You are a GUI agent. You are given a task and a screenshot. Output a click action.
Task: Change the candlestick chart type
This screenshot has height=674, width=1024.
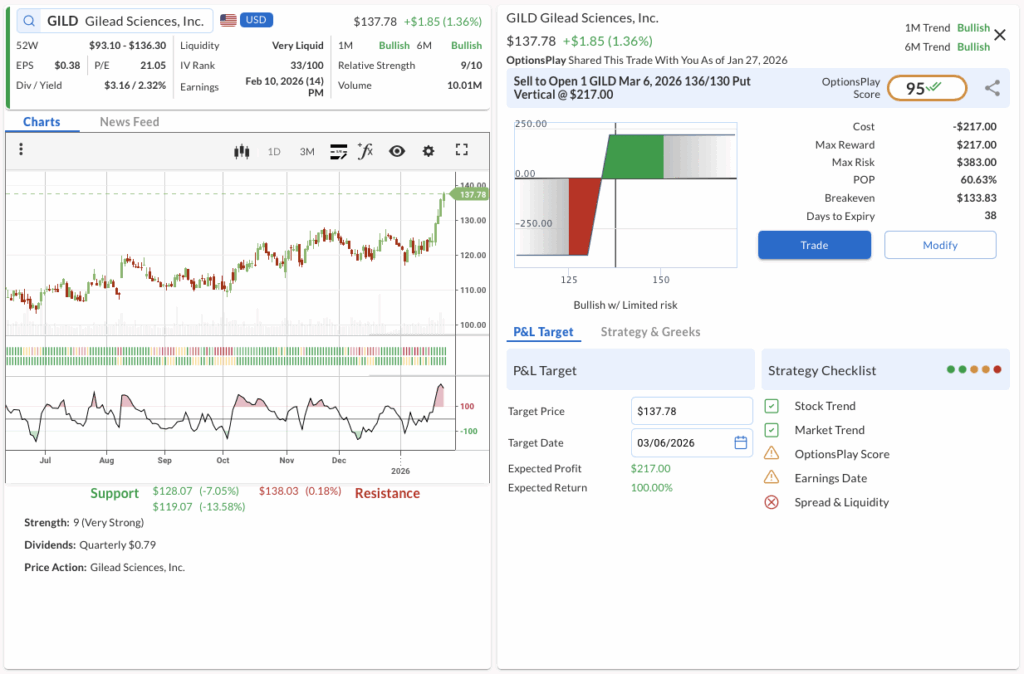pos(241,151)
